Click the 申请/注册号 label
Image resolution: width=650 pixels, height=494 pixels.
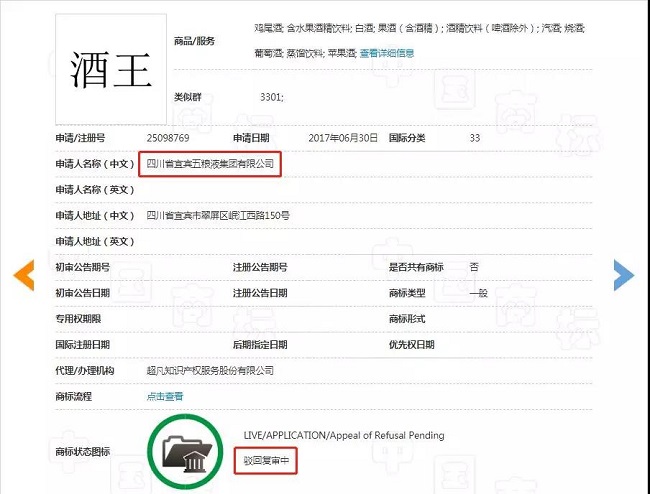(x=80, y=138)
